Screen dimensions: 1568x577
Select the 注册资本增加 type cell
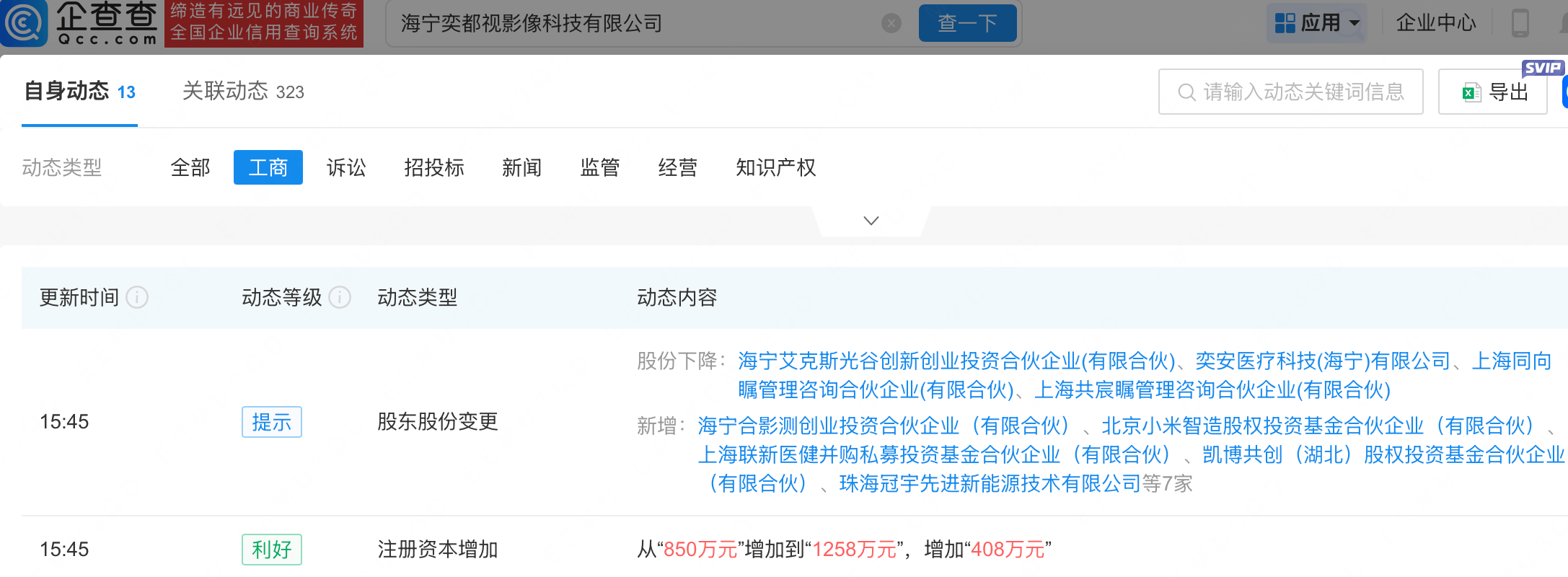pos(438,550)
